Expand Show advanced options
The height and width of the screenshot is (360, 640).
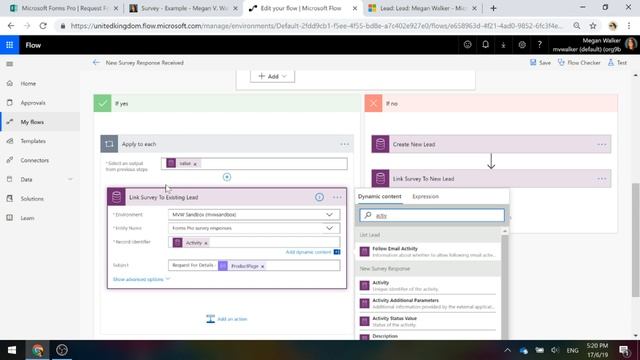(141, 279)
